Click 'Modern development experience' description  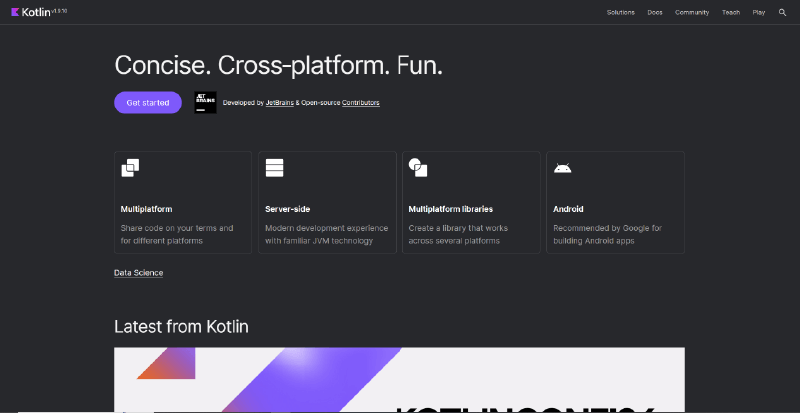(327, 234)
